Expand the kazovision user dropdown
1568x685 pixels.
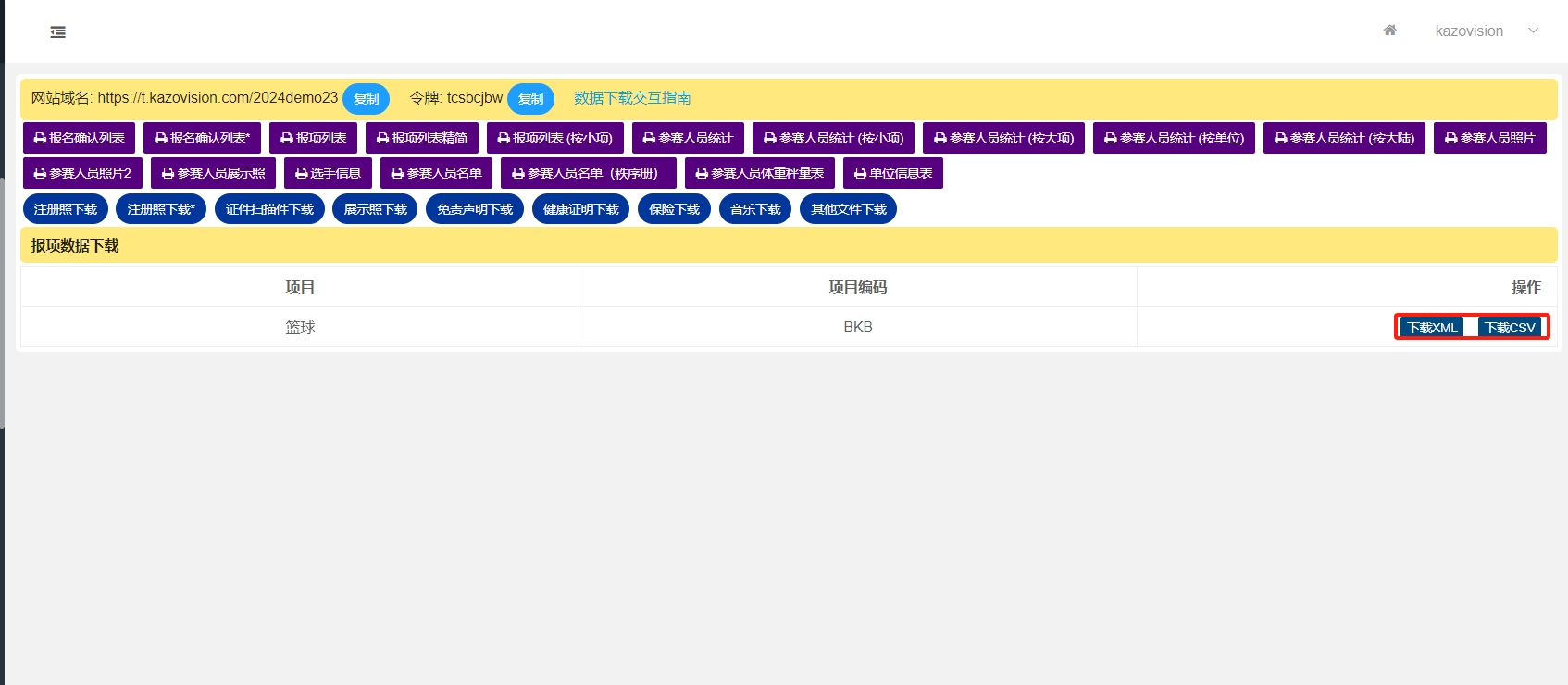click(1486, 31)
